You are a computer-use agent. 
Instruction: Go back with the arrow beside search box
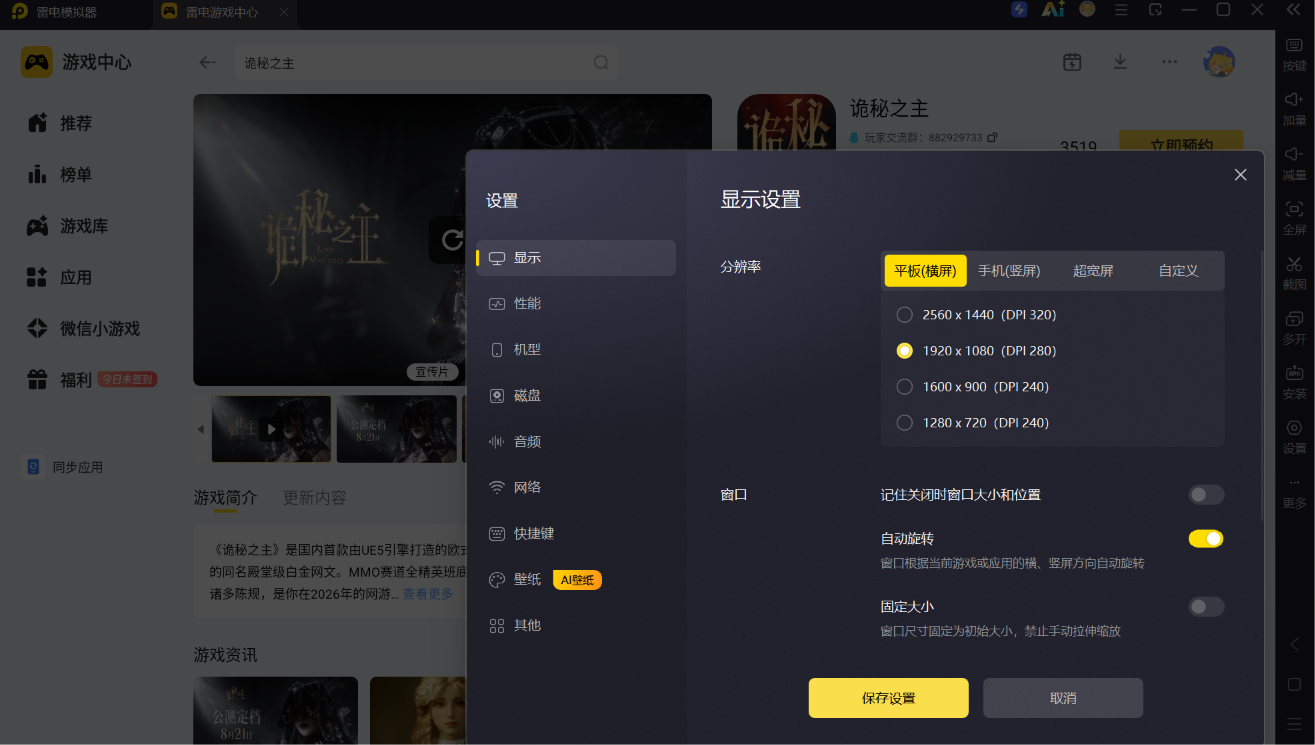[207, 62]
